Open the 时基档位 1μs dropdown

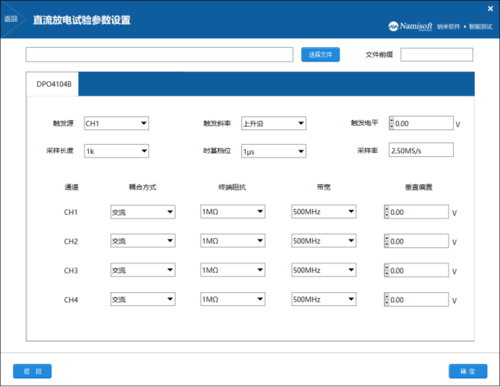pos(274,151)
